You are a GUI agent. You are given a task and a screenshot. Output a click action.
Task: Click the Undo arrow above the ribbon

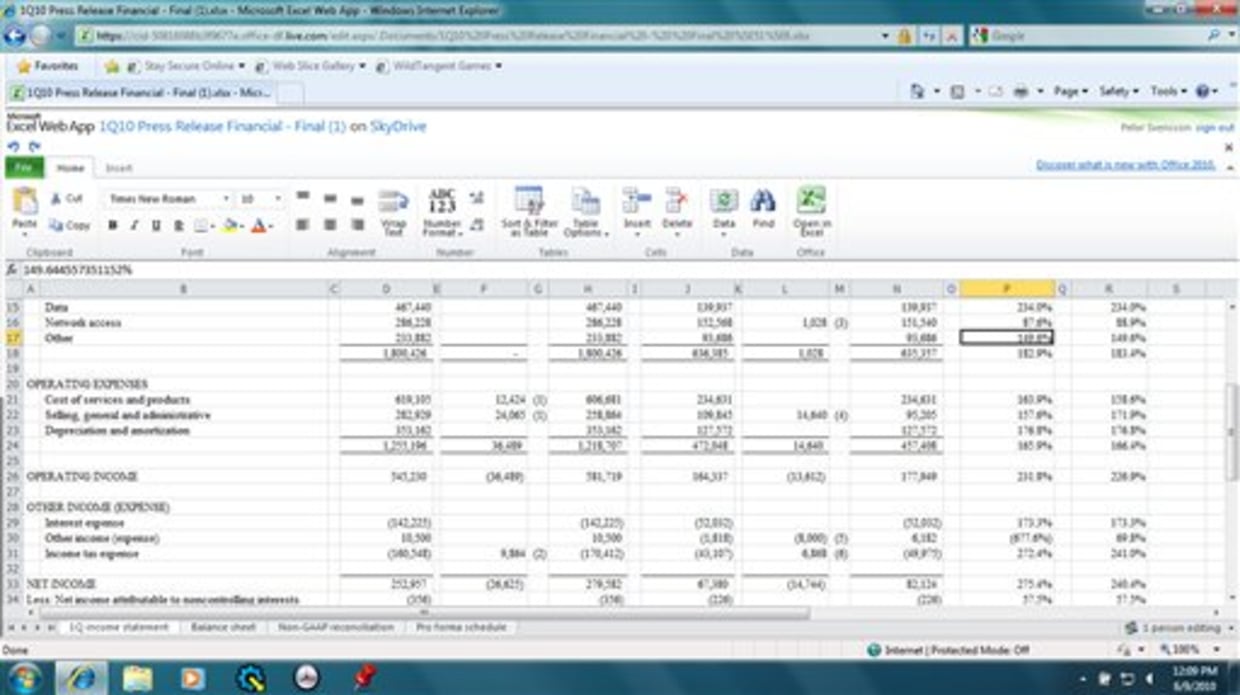[x=13, y=146]
